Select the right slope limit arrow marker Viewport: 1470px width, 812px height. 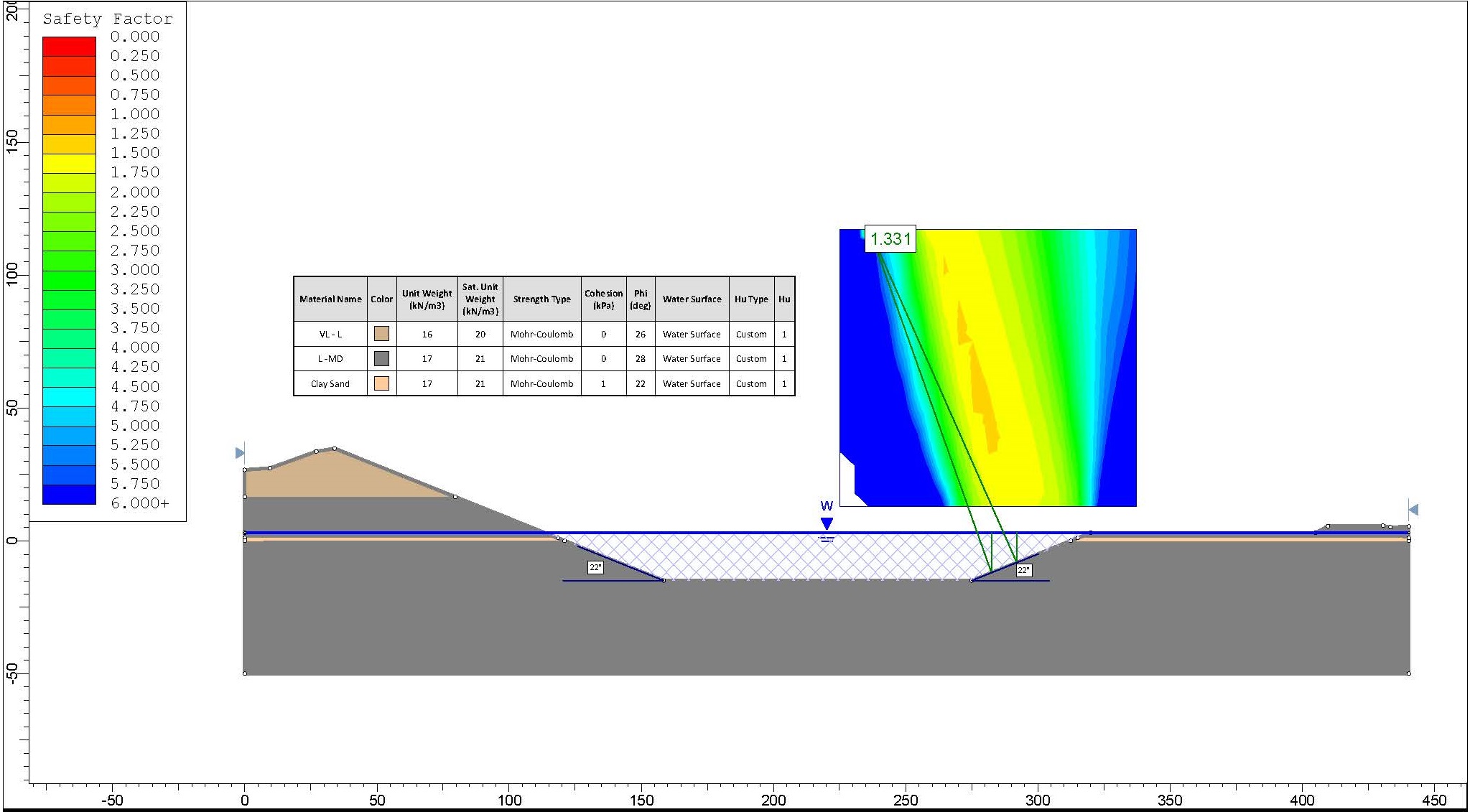point(1413,510)
